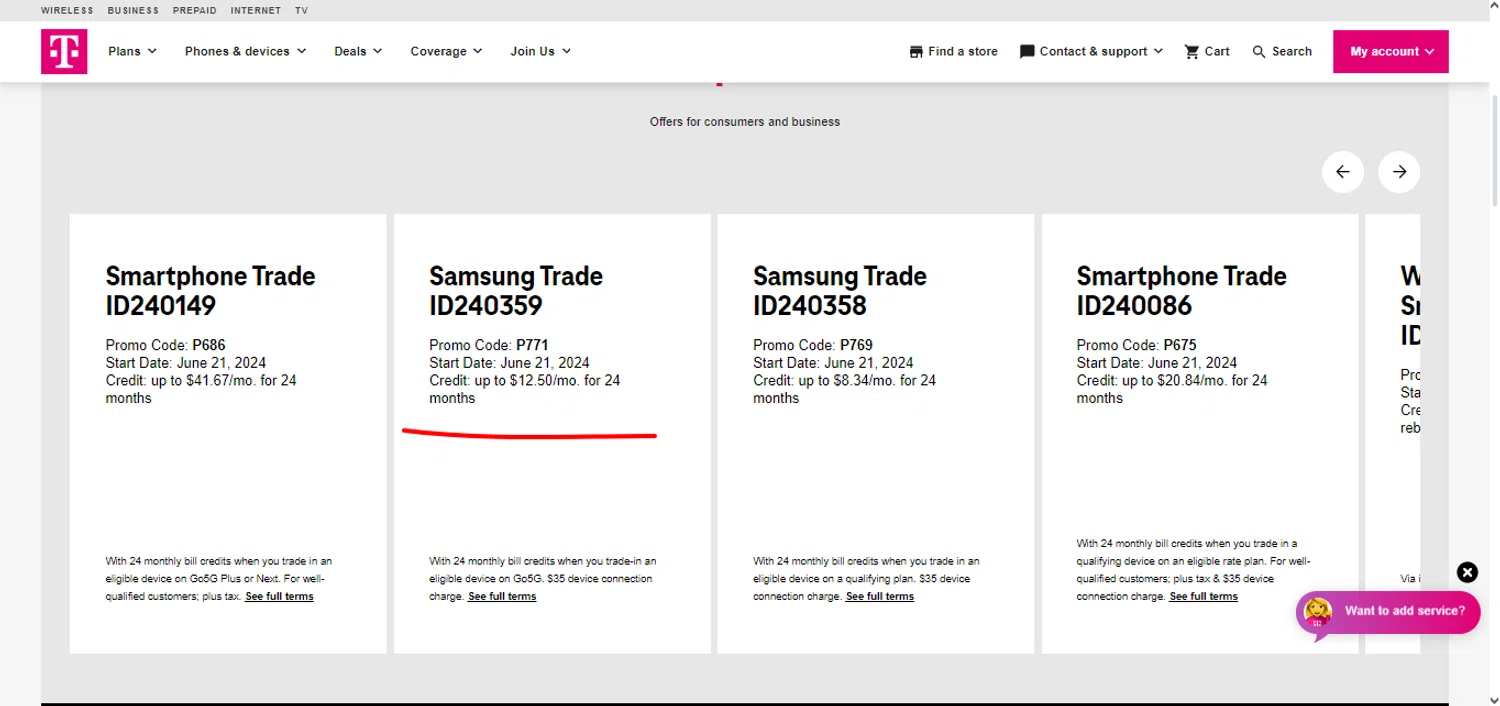This screenshot has width=1500, height=706.
Task: Close the chat bubble popup
Action: tap(1467, 572)
